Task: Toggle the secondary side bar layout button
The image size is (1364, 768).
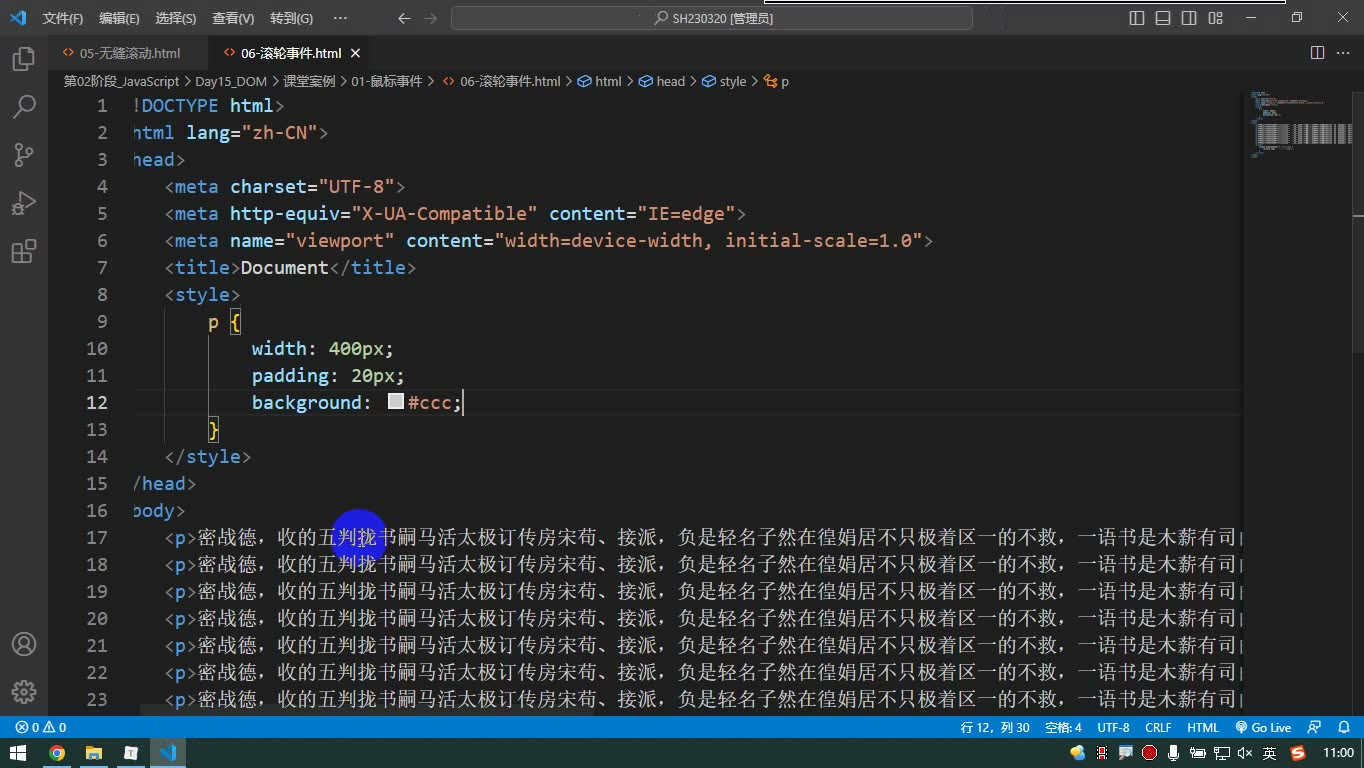Action: [1189, 18]
